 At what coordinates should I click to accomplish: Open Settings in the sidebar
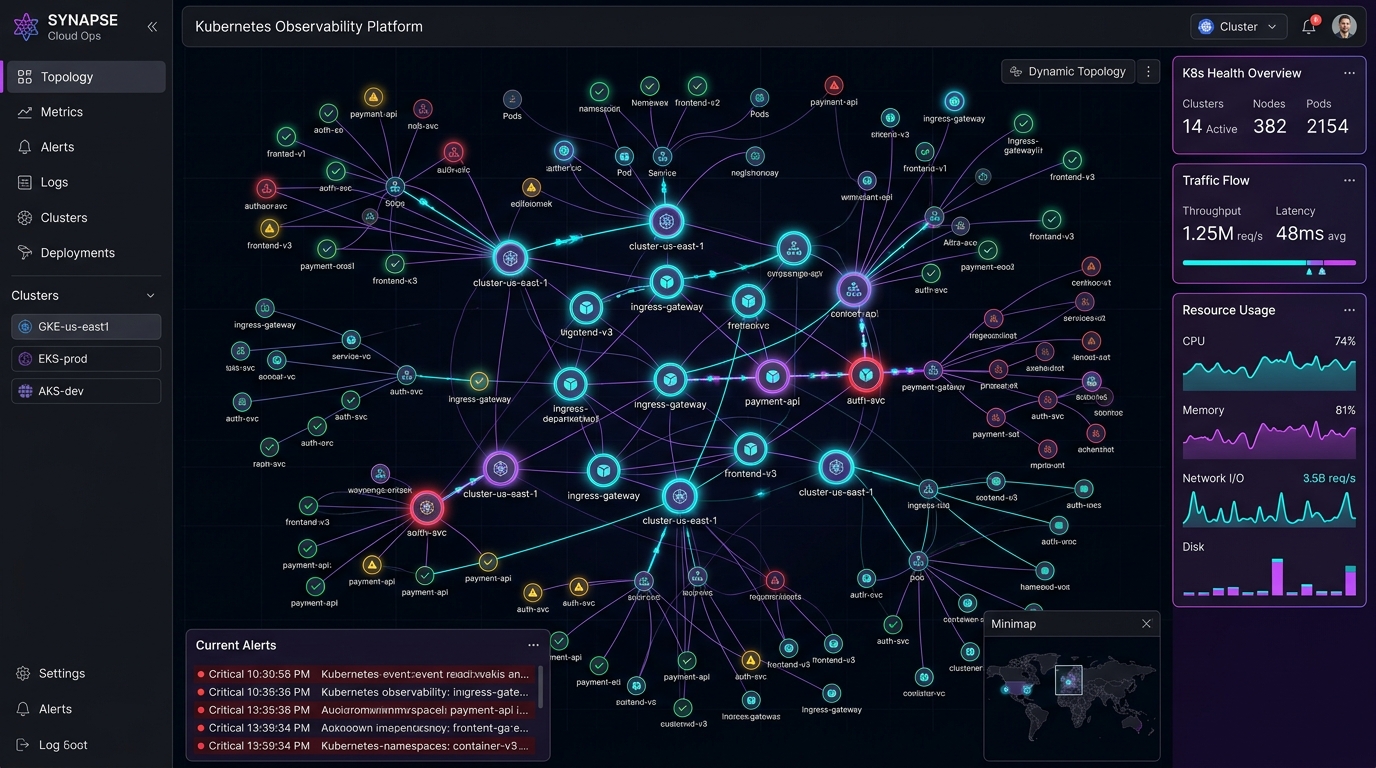[x=85, y=674]
